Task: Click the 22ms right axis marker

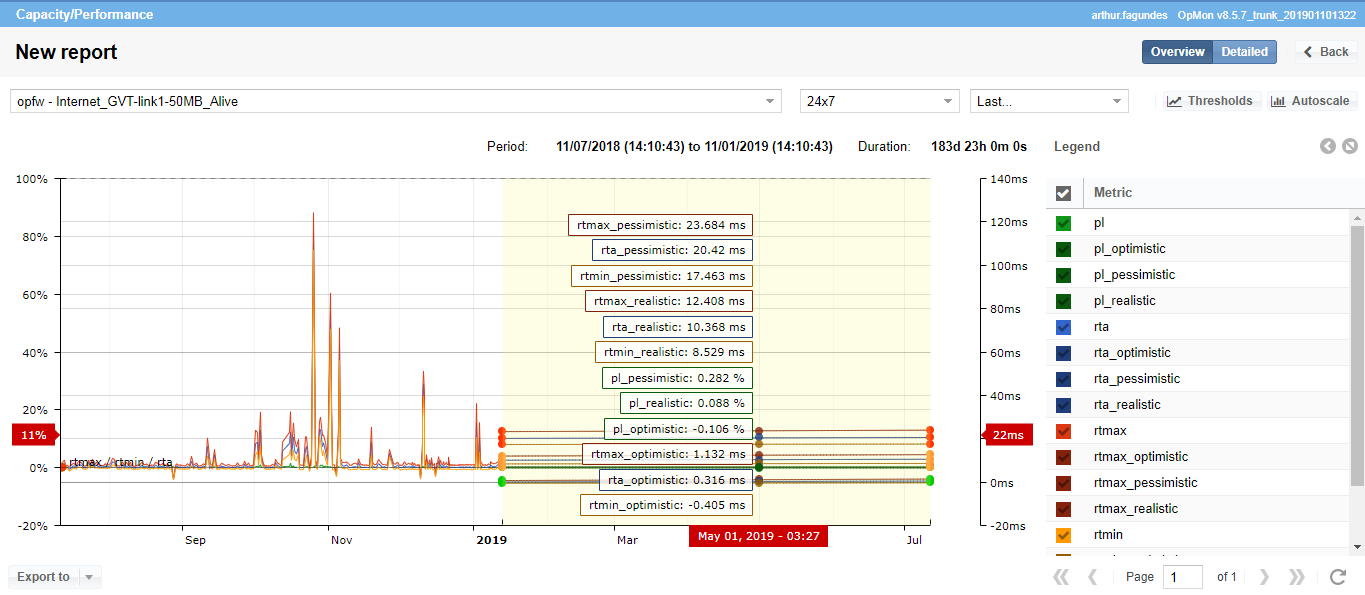Action: 1009,434
